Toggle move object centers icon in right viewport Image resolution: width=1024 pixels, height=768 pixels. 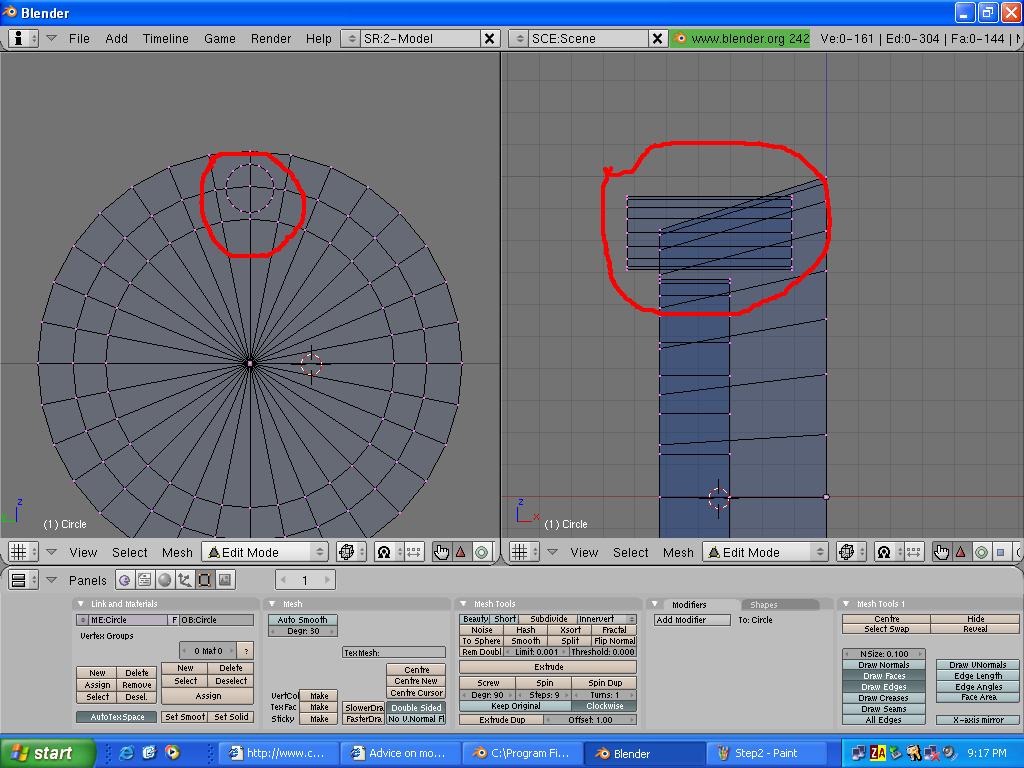point(914,552)
